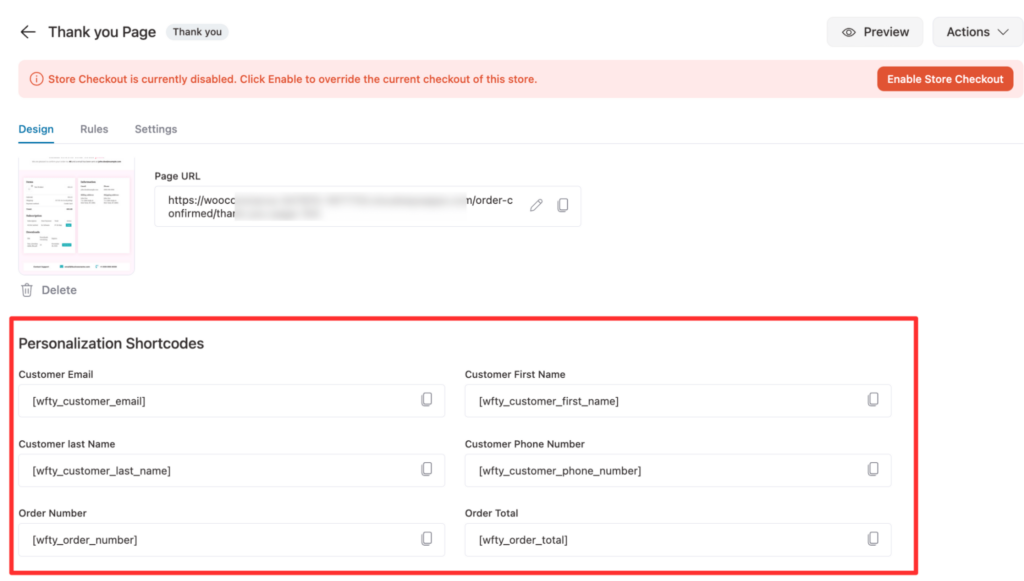Image resolution: width=1024 pixels, height=581 pixels.
Task: Click Enable Store Checkout
Action: [944, 78]
